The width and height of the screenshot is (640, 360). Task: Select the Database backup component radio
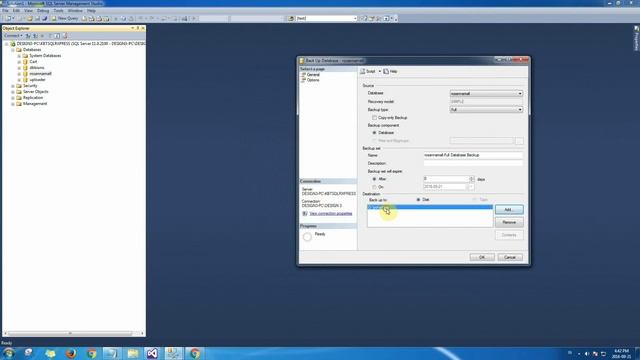[374, 133]
